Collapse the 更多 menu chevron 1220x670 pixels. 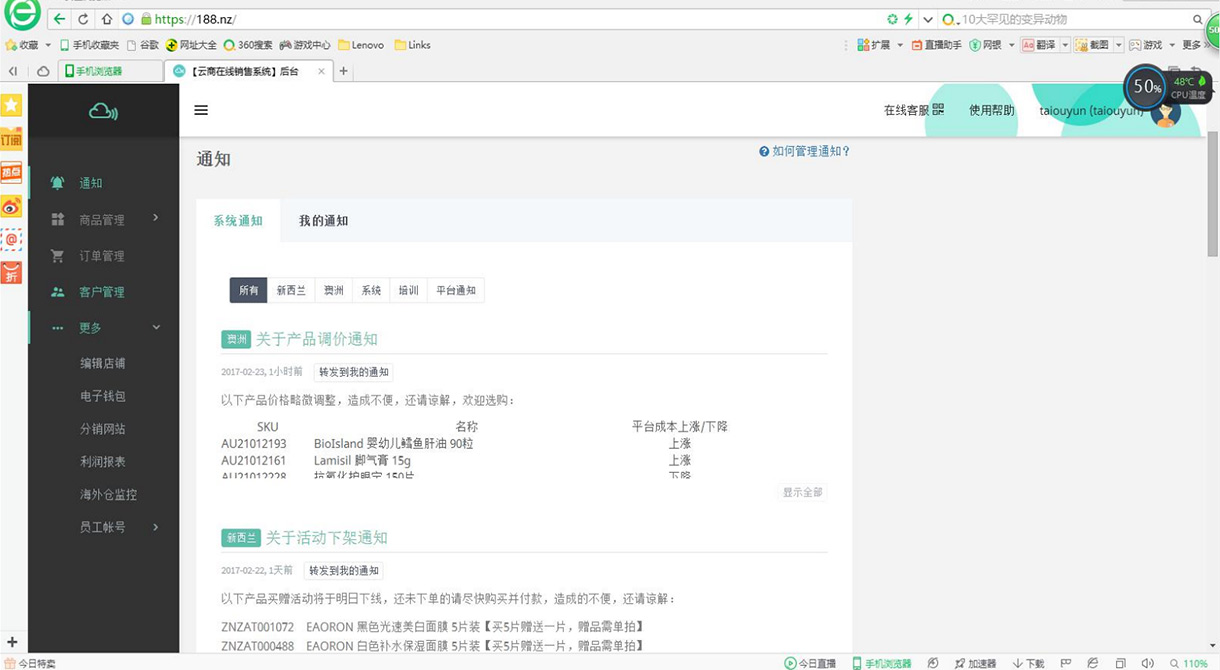coord(156,328)
